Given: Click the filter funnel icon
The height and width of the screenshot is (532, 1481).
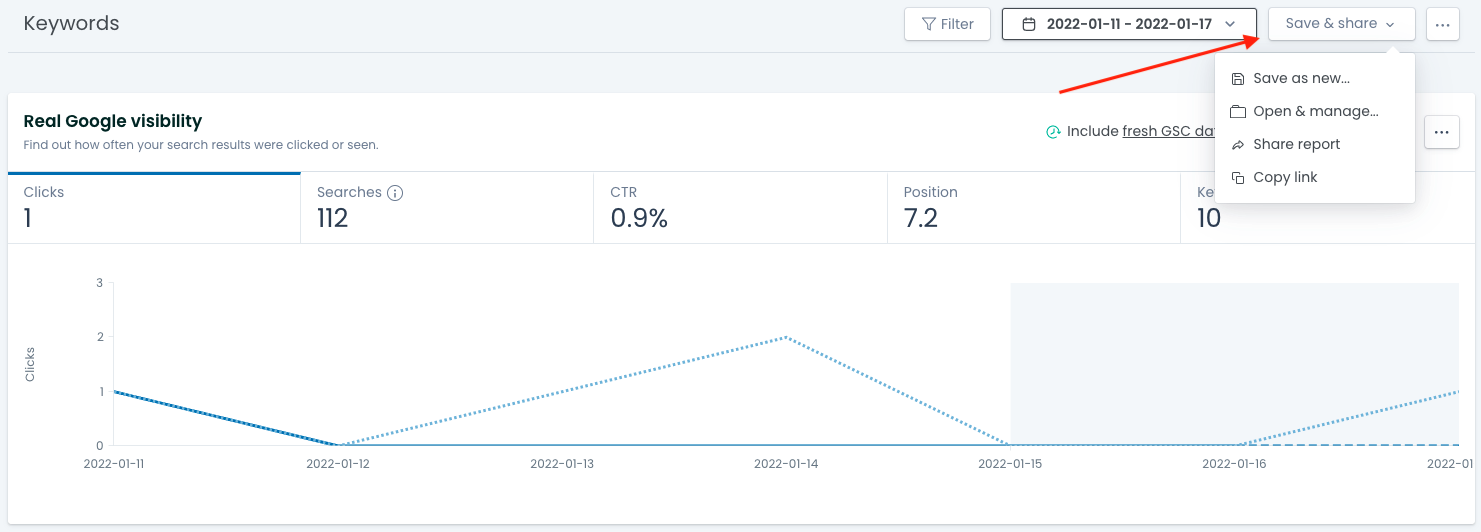Looking at the screenshot, I should tap(929, 24).
